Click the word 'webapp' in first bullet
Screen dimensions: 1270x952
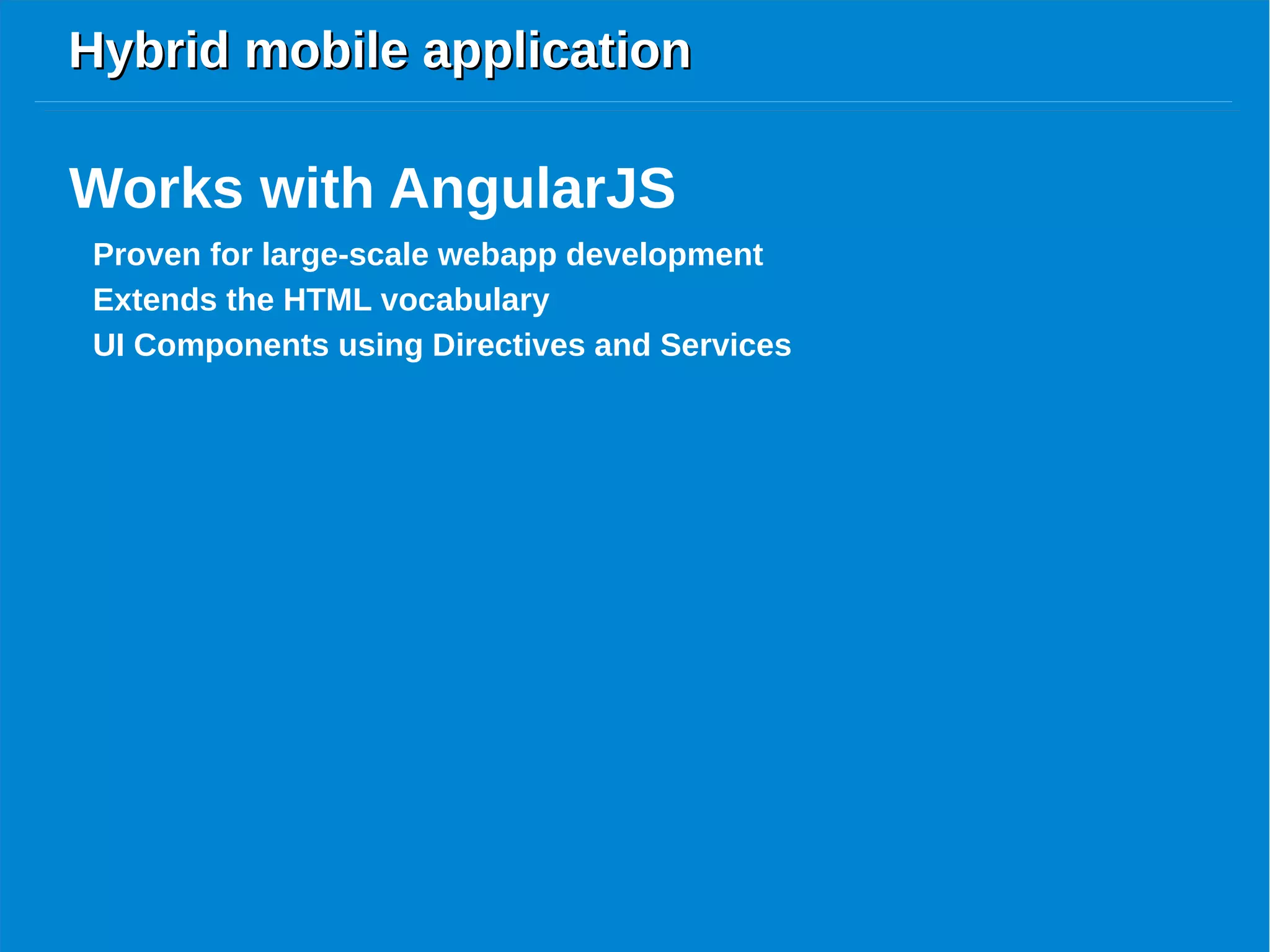(497, 255)
